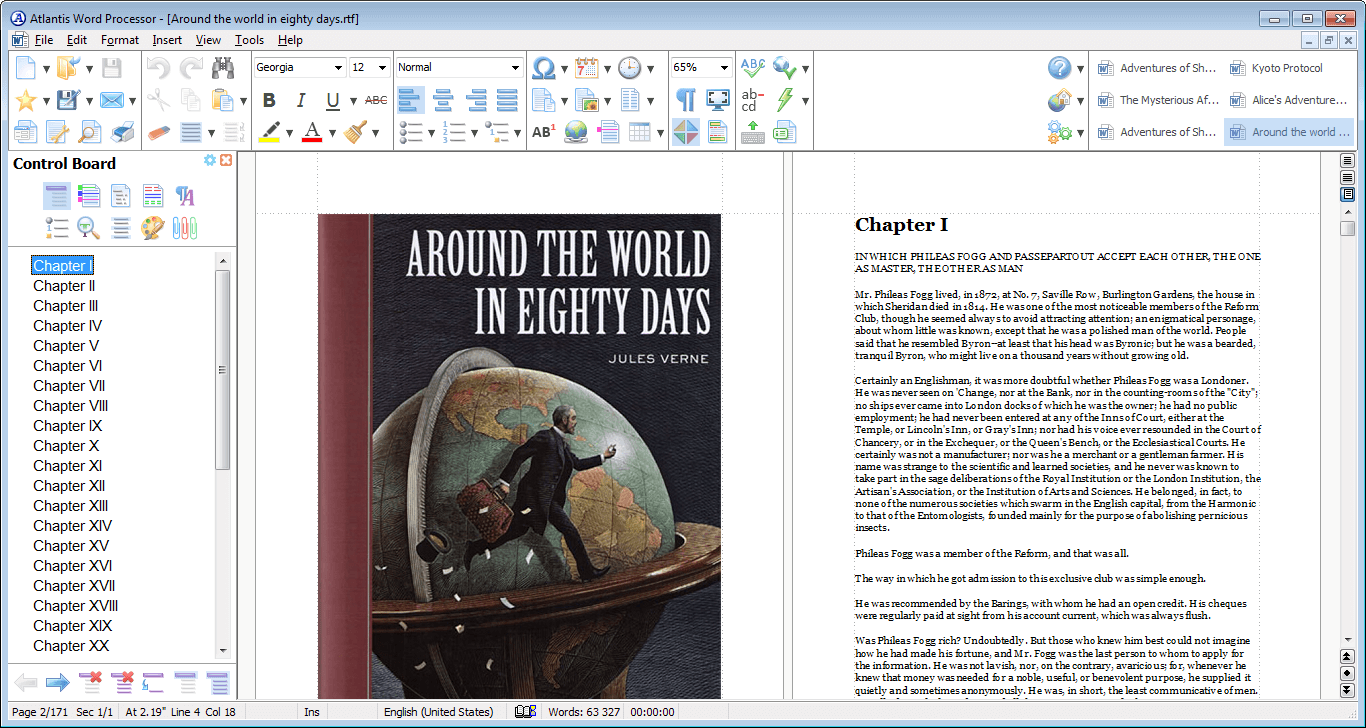Viewport: 1366px width, 728px height.
Task: Open the 65% zoom dropdown
Action: coord(724,68)
